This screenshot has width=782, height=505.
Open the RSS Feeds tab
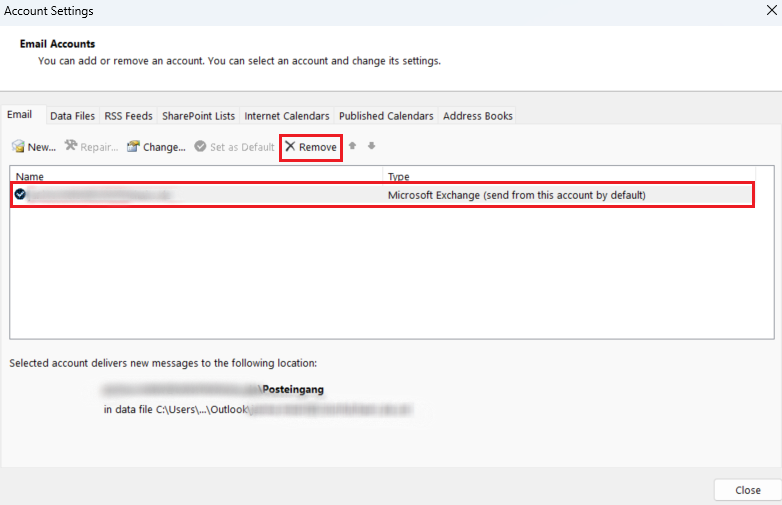click(128, 116)
